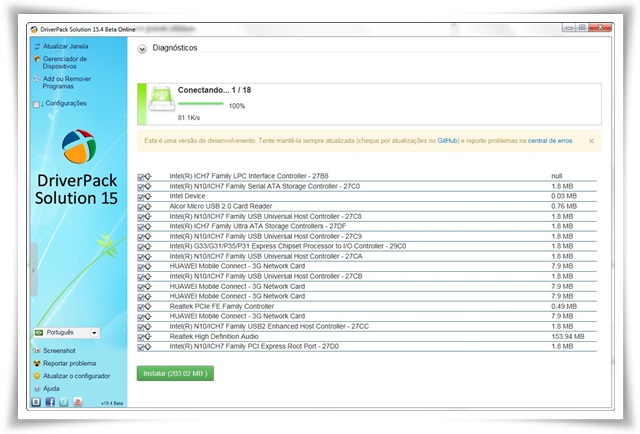Click driver icon beside Ultra ATA 27DF
This screenshot has width=640, height=434.
click(x=148, y=227)
